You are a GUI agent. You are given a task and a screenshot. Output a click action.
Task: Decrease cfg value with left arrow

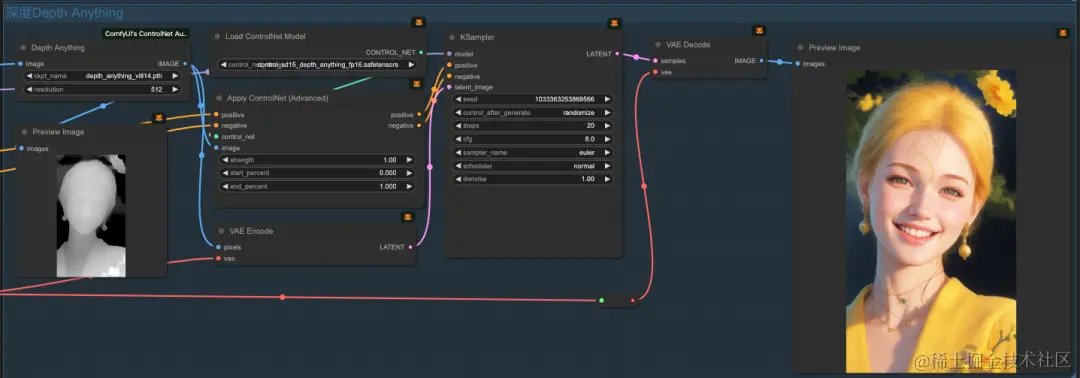pyautogui.click(x=459, y=139)
